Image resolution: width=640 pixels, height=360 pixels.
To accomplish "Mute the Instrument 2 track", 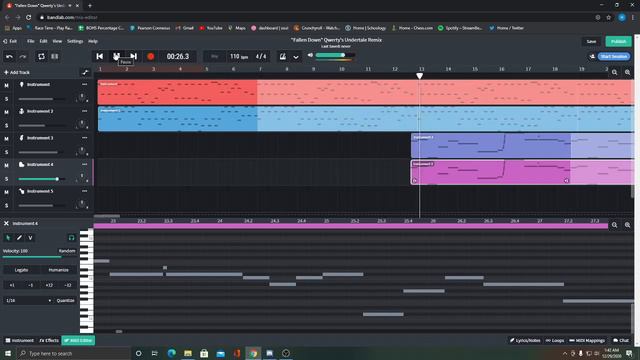I will (6, 112).
